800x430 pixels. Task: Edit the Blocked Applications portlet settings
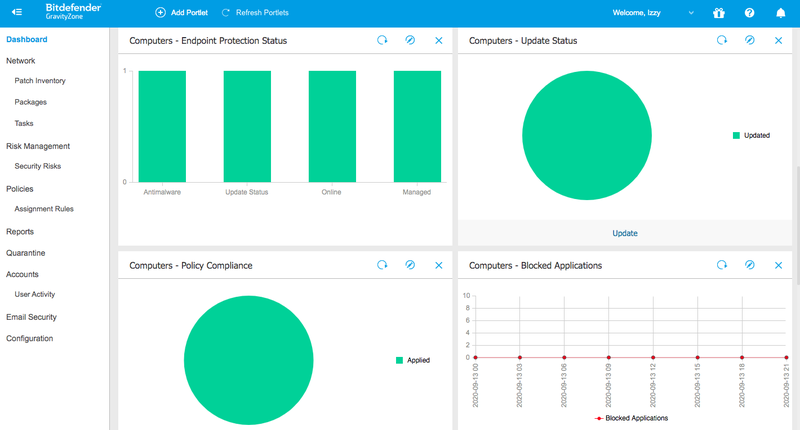(x=749, y=265)
